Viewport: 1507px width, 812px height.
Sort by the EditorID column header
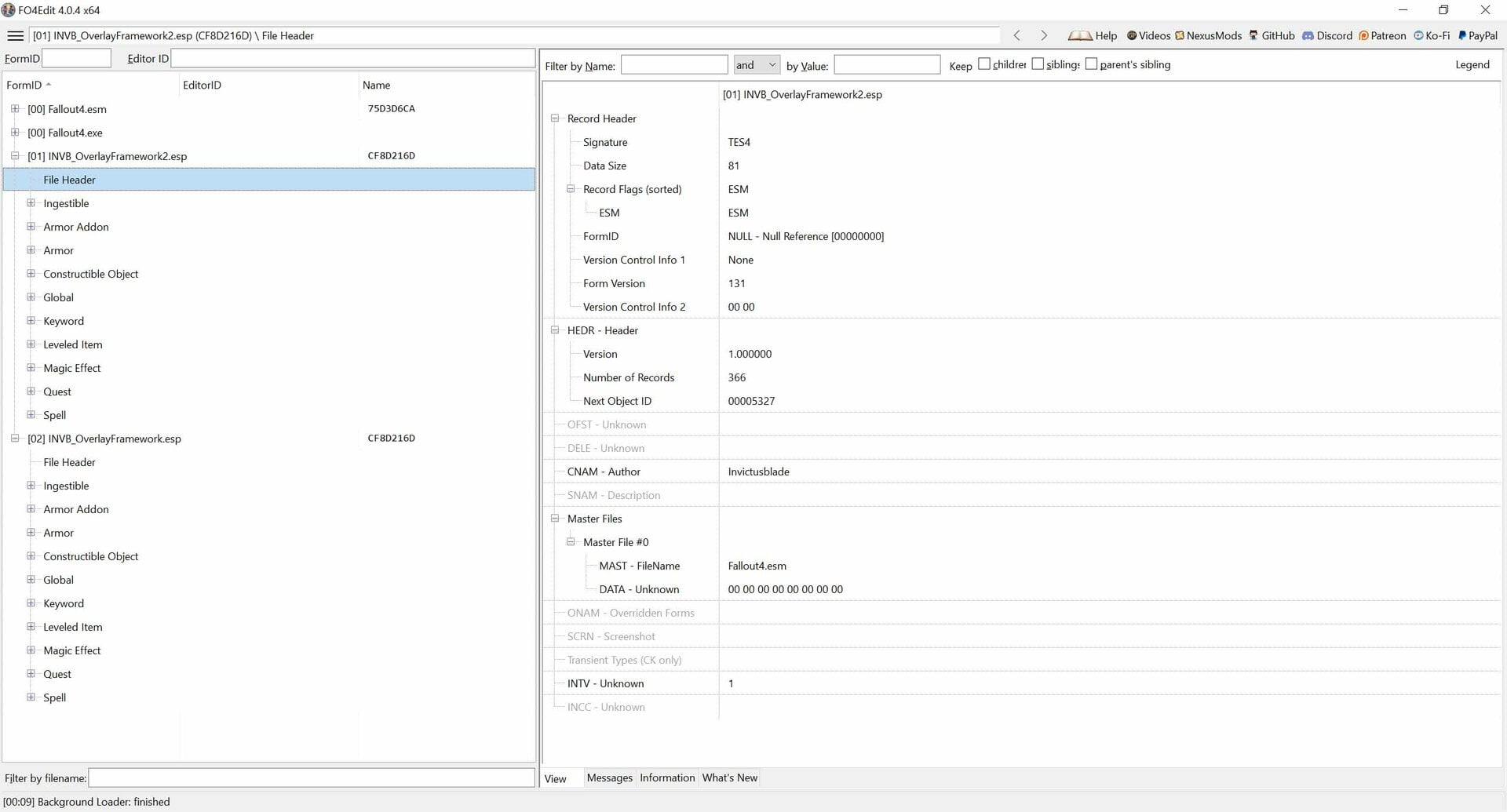pos(268,85)
